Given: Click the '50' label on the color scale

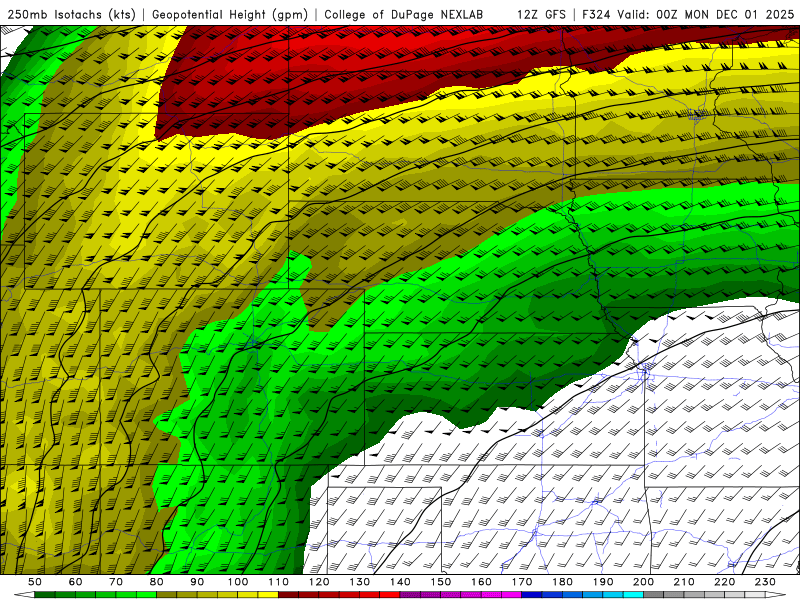Looking at the screenshot, I should 34,582.
